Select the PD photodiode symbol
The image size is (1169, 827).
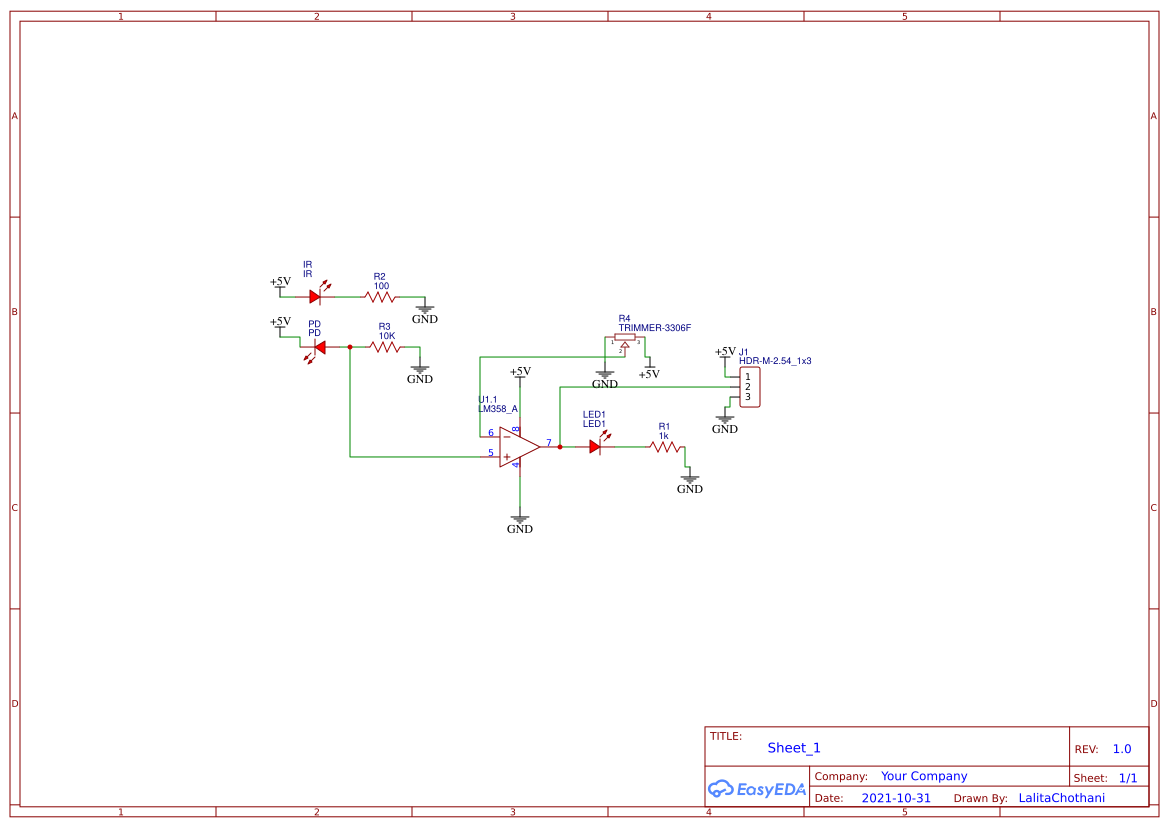tap(320, 346)
